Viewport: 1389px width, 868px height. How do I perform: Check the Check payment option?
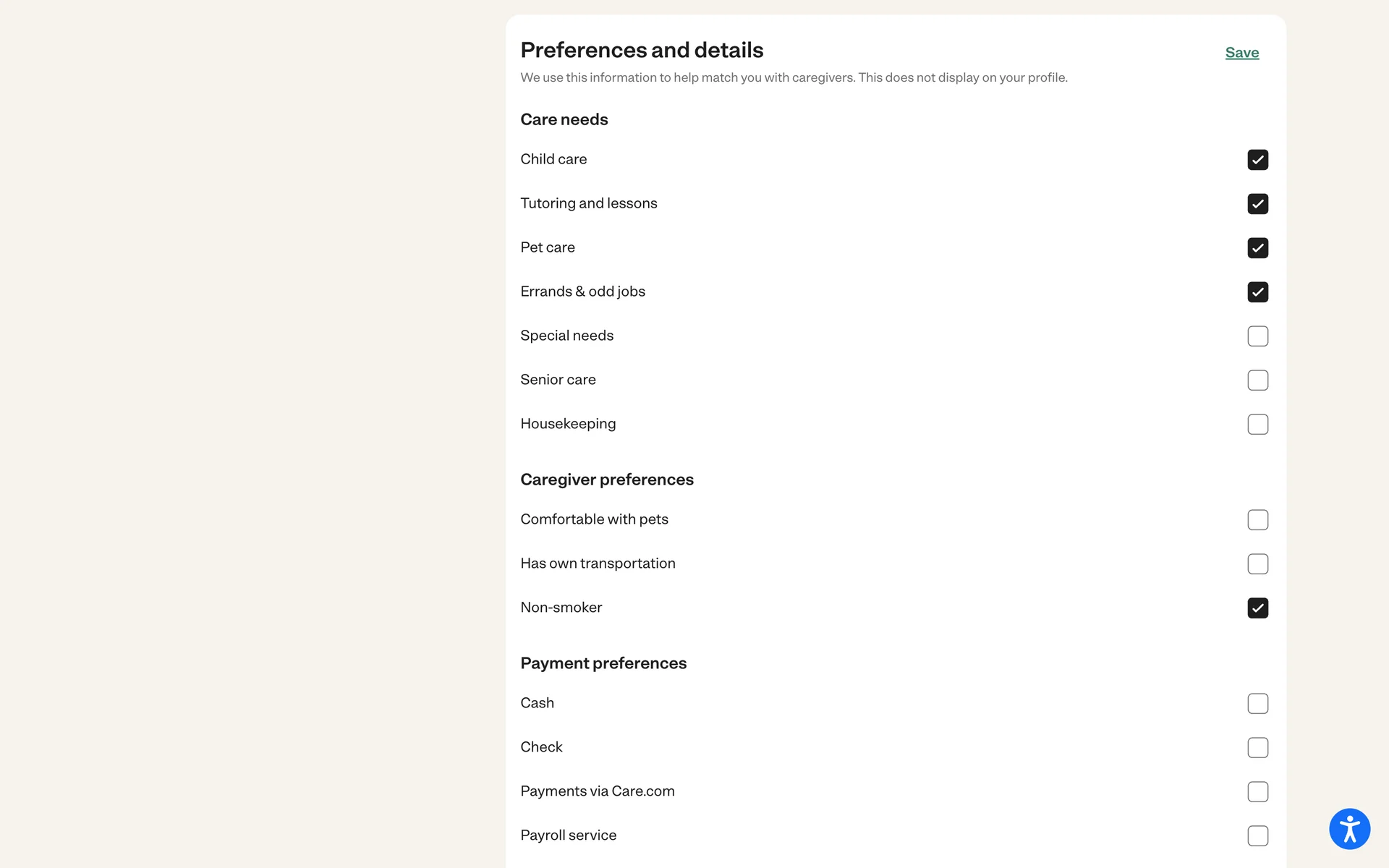click(1257, 748)
